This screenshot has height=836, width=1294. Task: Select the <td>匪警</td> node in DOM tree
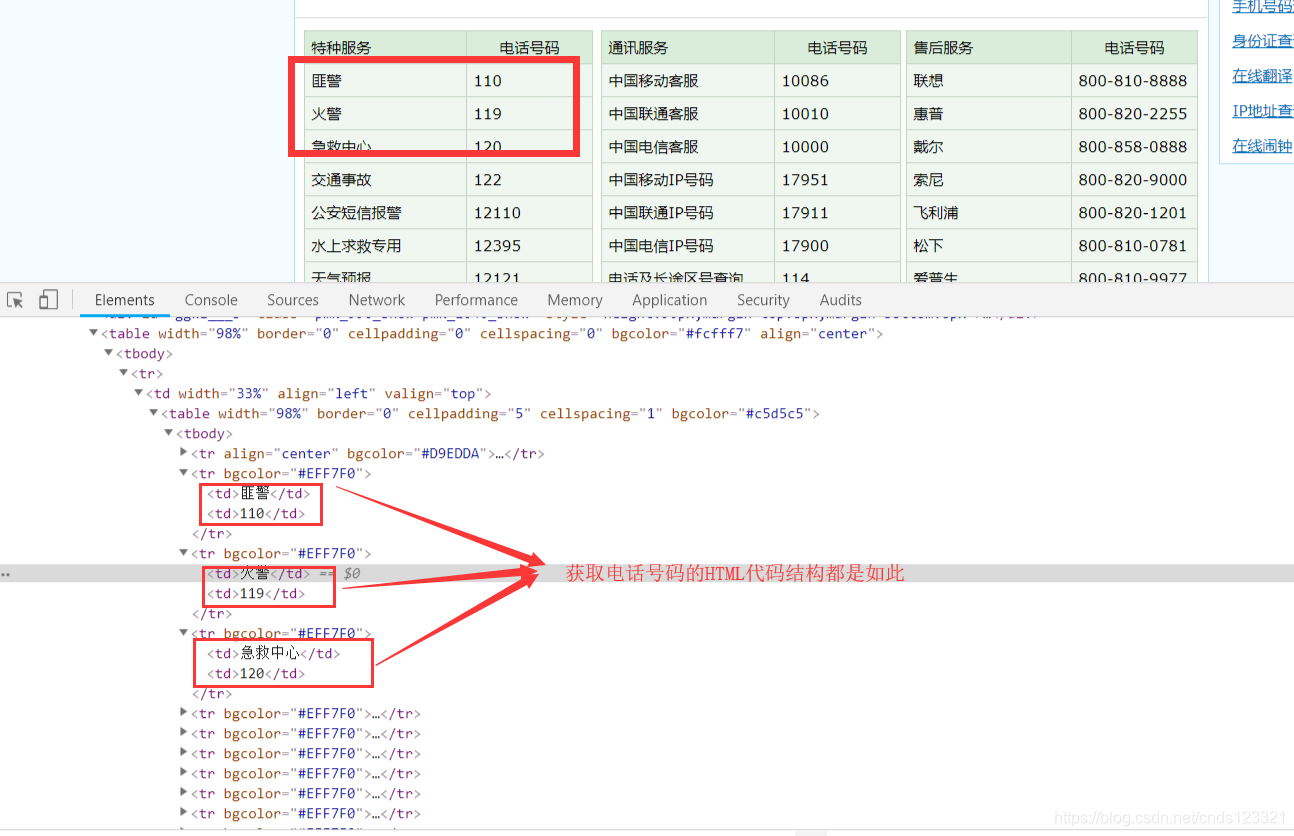[x=258, y=493]
